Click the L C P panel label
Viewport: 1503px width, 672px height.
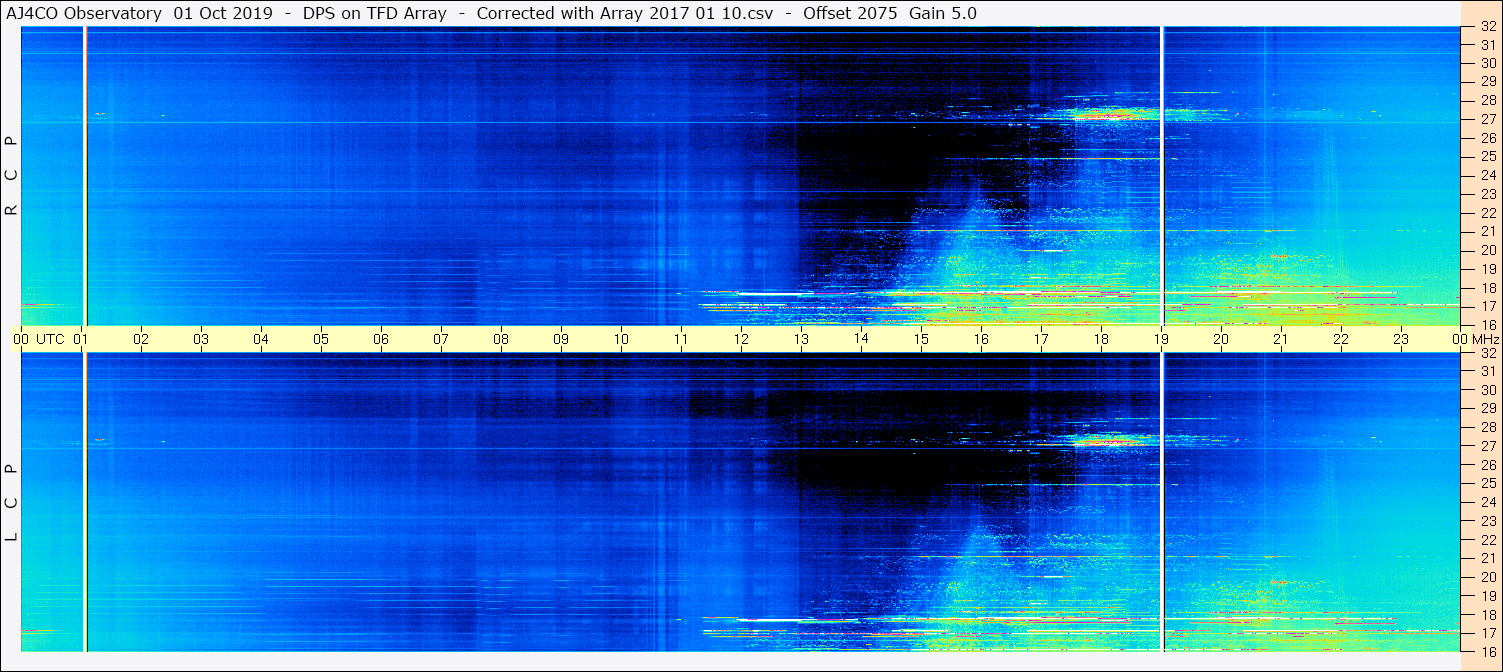point(12,502)
